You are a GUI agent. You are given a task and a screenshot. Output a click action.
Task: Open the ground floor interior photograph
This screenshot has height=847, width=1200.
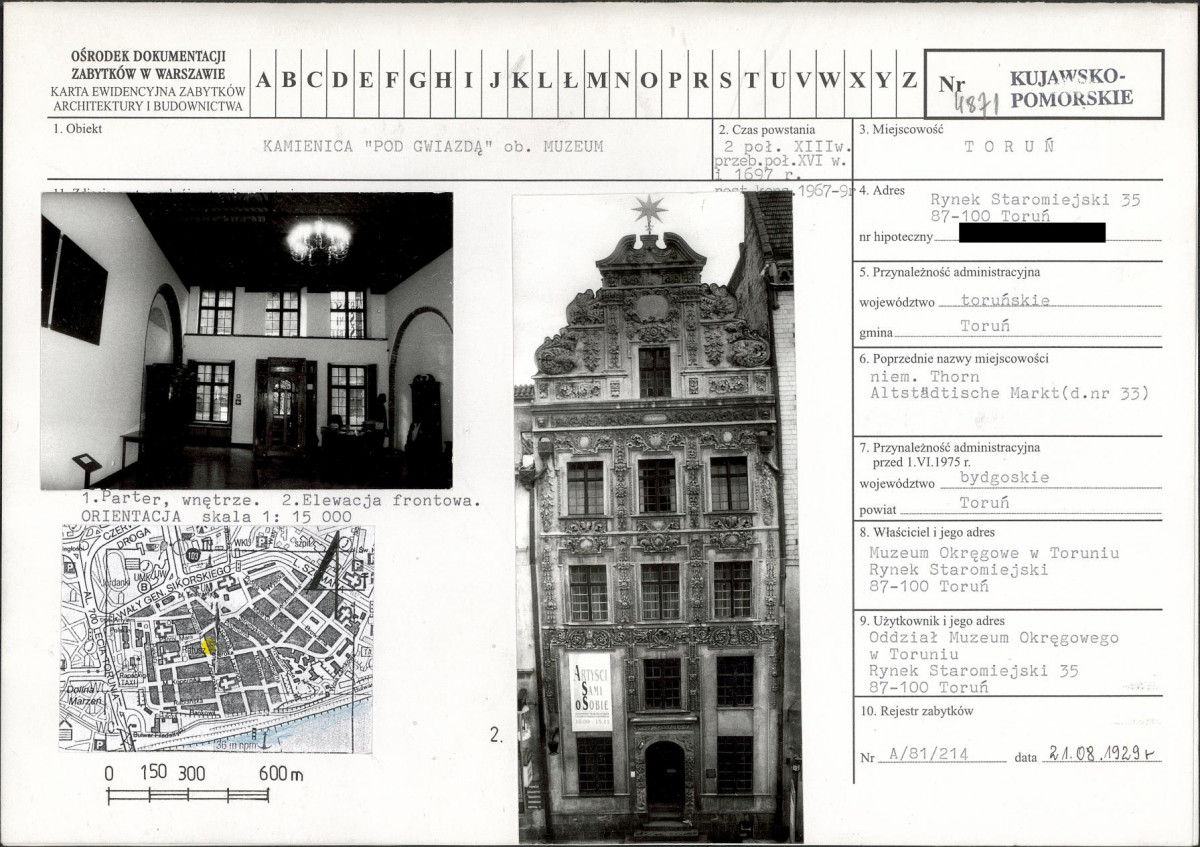[x=246, y=340]
